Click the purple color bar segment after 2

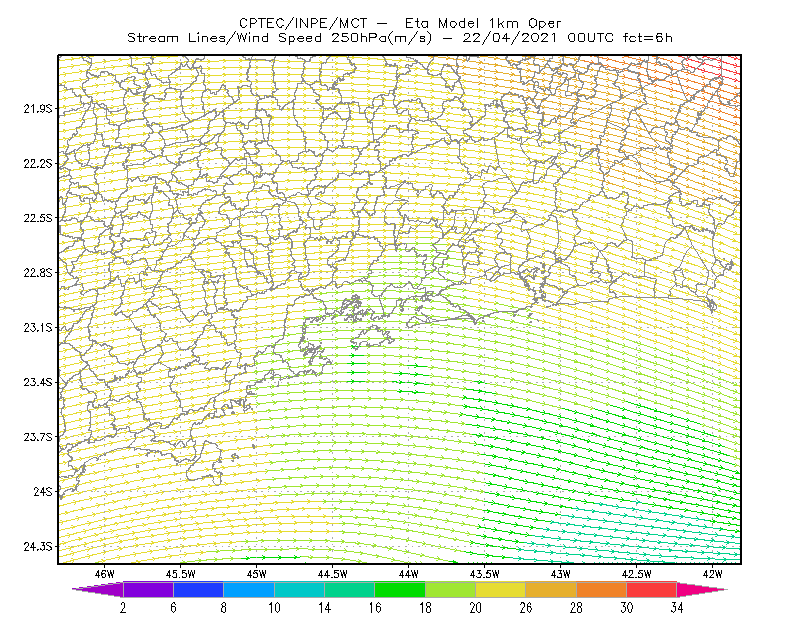click(x=148, y=589)
